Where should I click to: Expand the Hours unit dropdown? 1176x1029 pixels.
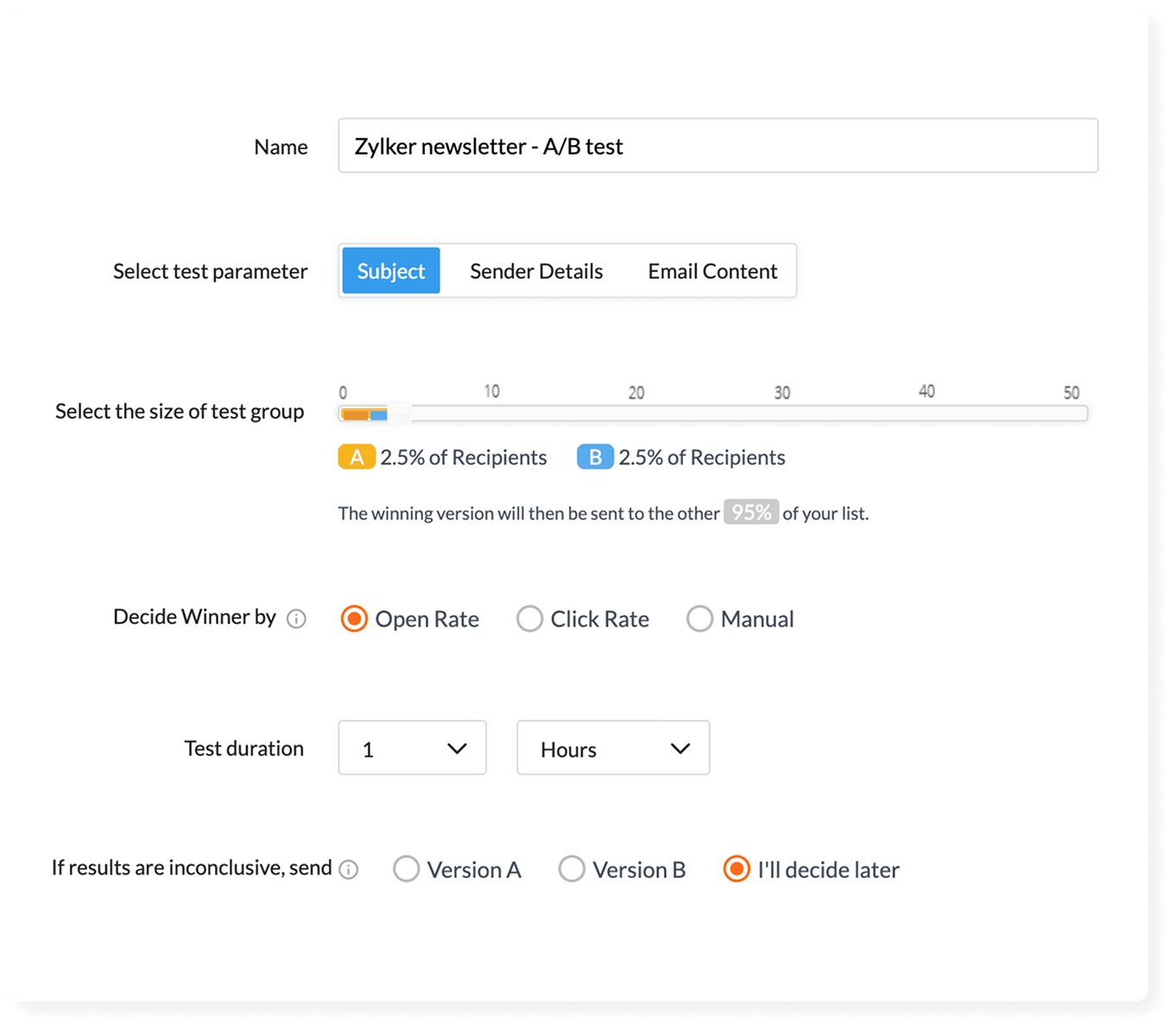(613, 748)
